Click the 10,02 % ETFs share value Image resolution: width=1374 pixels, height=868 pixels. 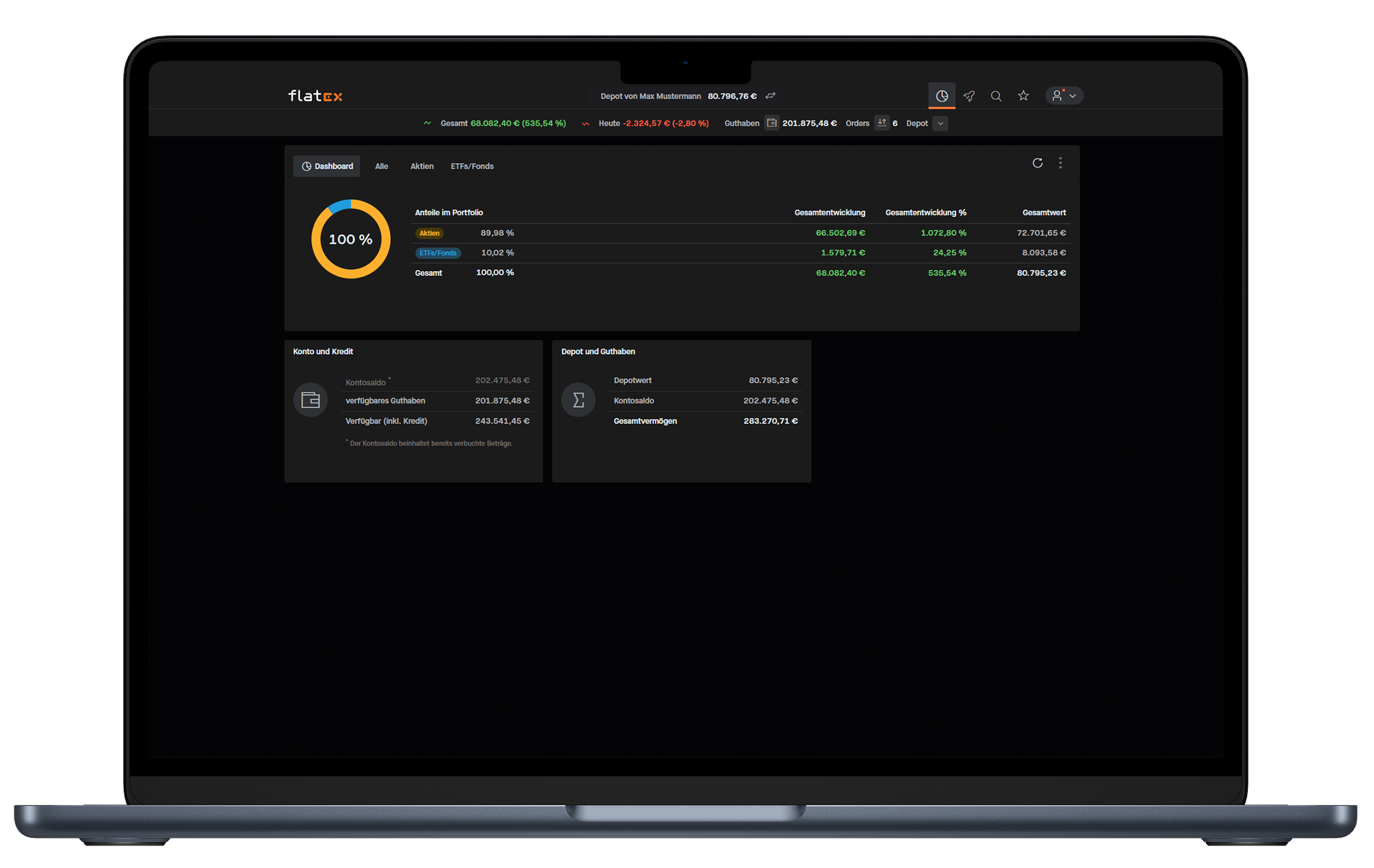point(497,253)
